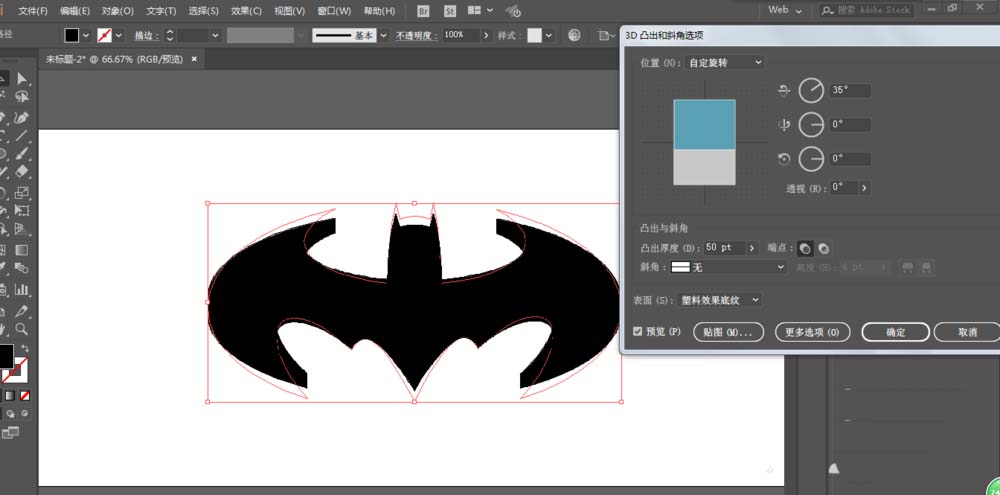Open the 文字(T) menu
This screenshot has width=1000, height=495.
pyautogui.click(x=161, y=11)
